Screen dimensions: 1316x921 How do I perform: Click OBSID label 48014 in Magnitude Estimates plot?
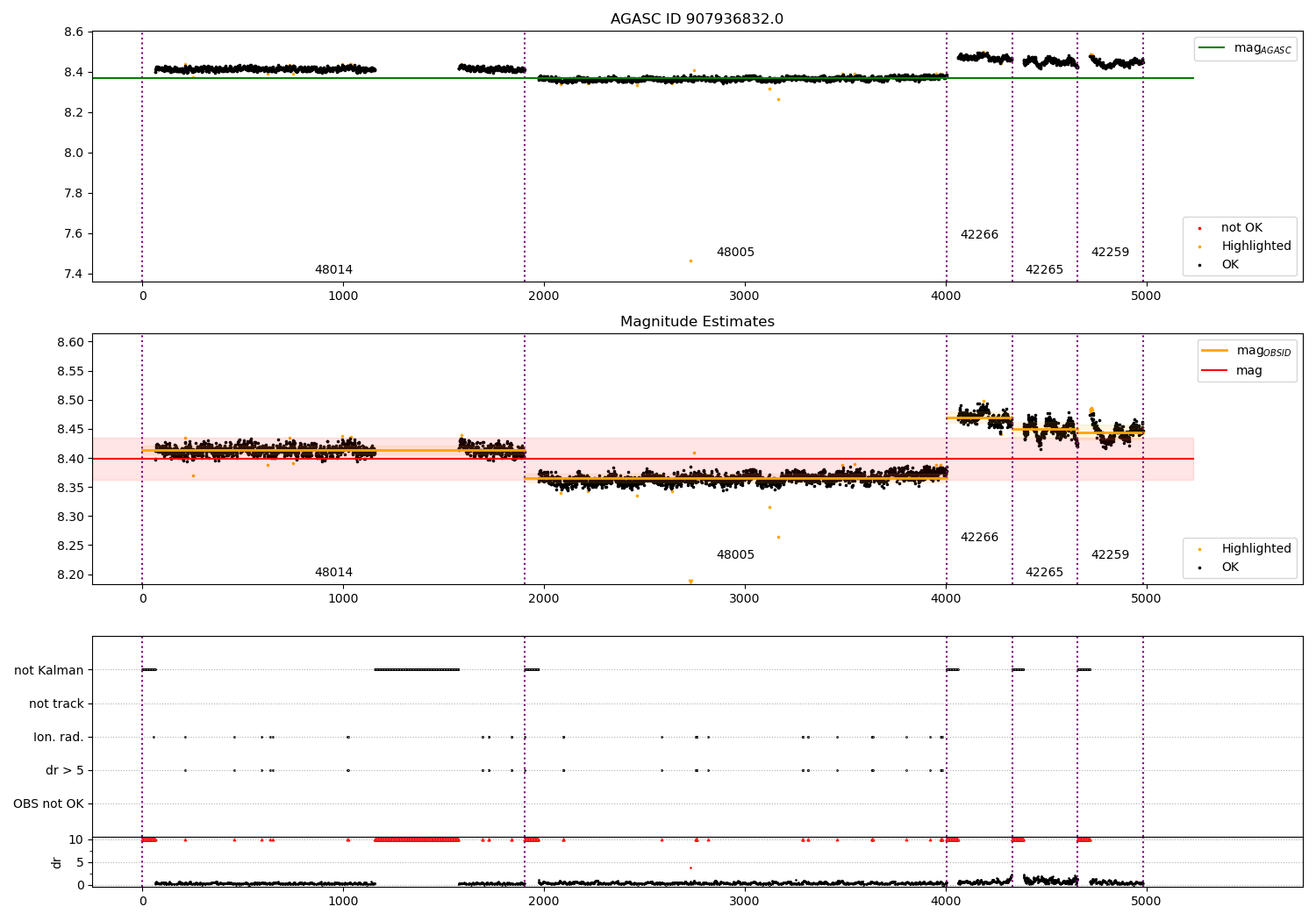coord(333,573)
